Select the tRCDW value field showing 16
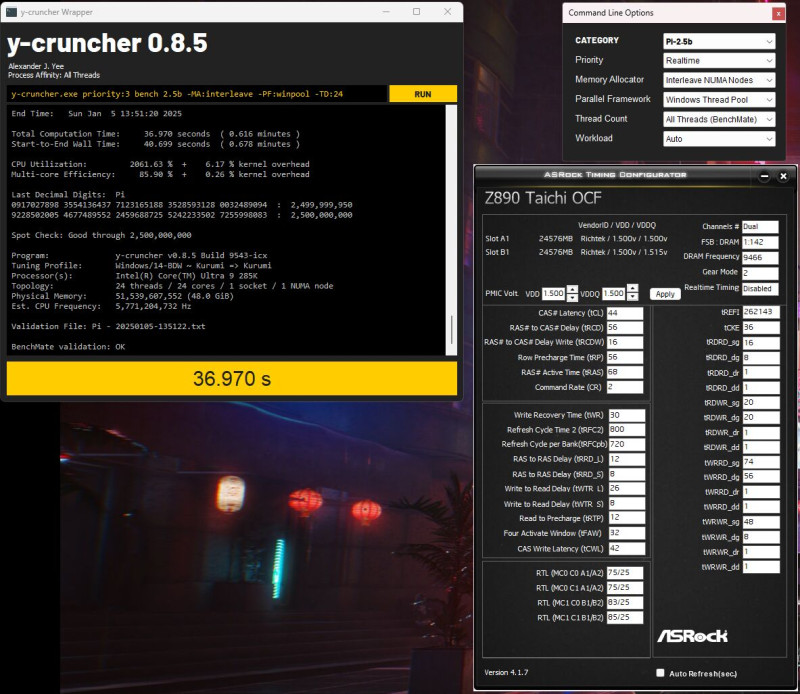800x694 pixels. tap(624, 342)
